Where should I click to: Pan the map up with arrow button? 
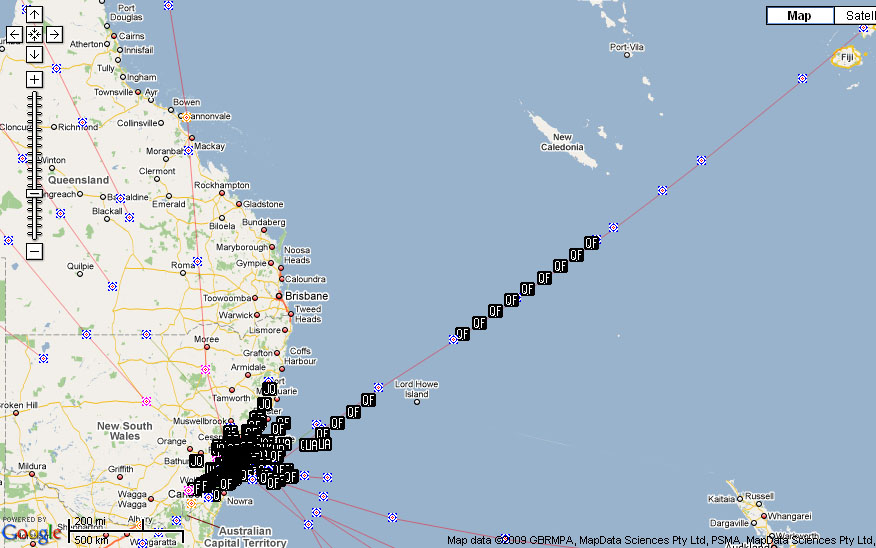pos(34,15)
